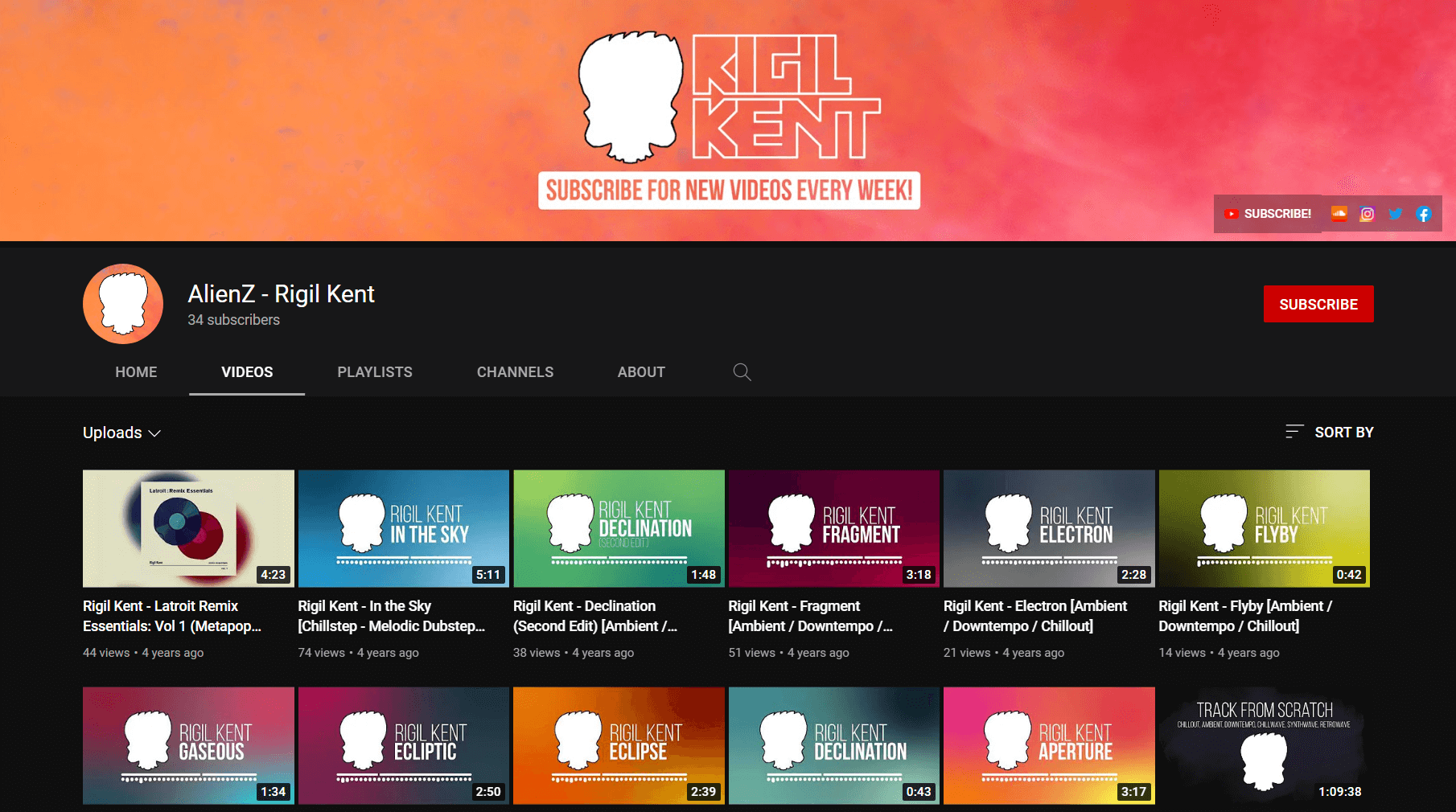
Task: Click the channel name AlienZ - Rigil Kent
Action: tap(281, 294)
